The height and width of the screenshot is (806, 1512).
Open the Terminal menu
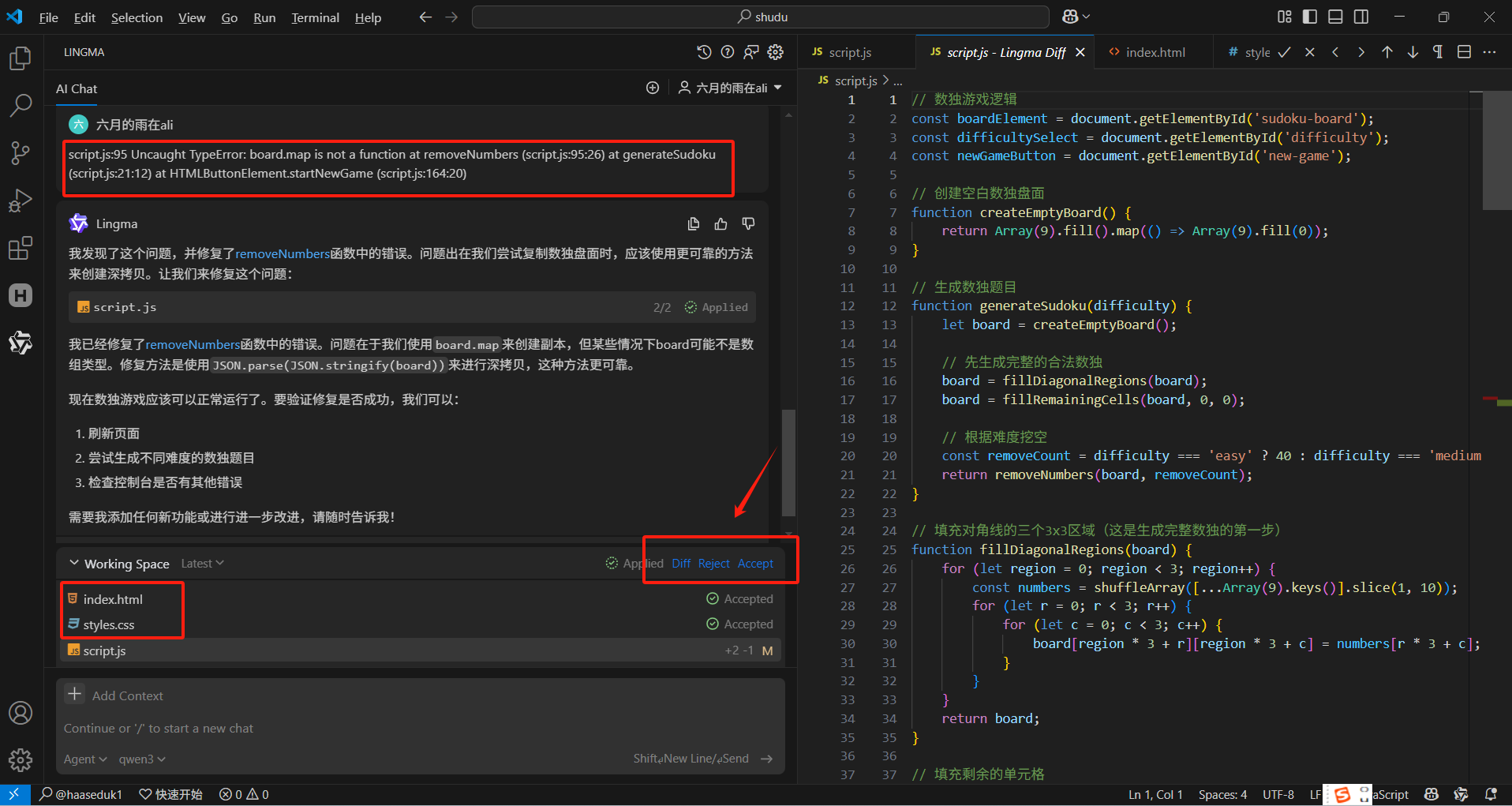pos(315,17)
